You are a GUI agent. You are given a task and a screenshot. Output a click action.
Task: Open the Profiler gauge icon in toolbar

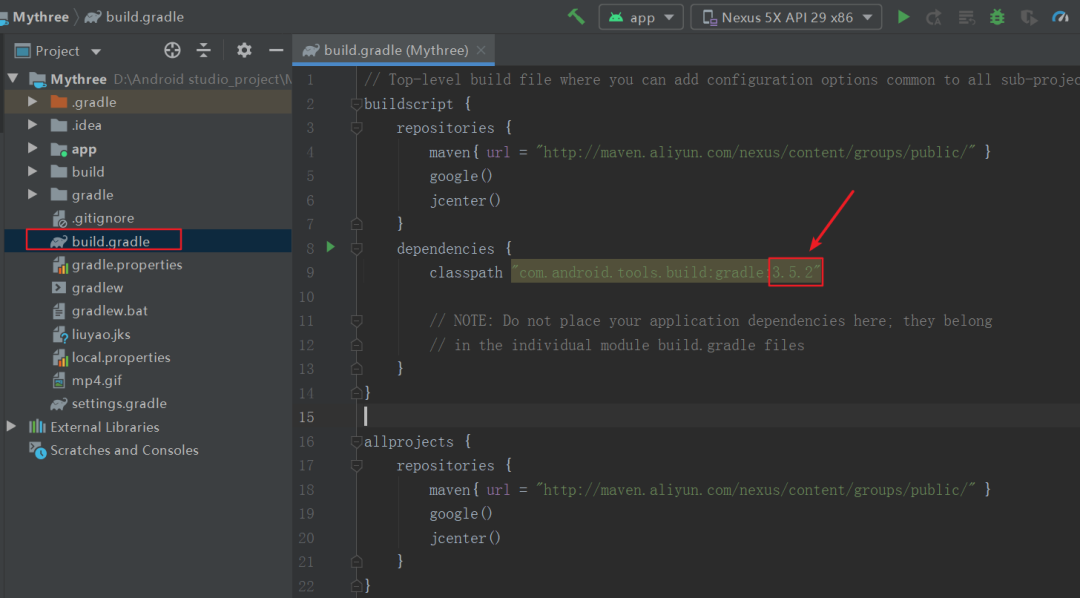point(1061,17)
